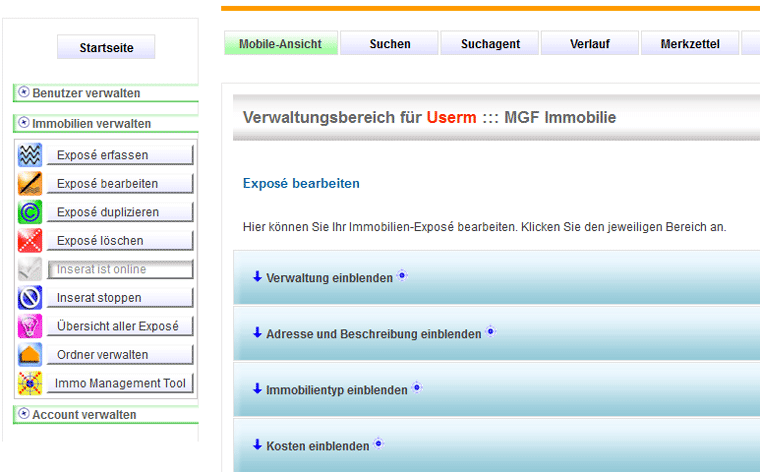
Task: Click the Übersicht aller Exposé lightbulb icon
Action: [x=30, y=326]
